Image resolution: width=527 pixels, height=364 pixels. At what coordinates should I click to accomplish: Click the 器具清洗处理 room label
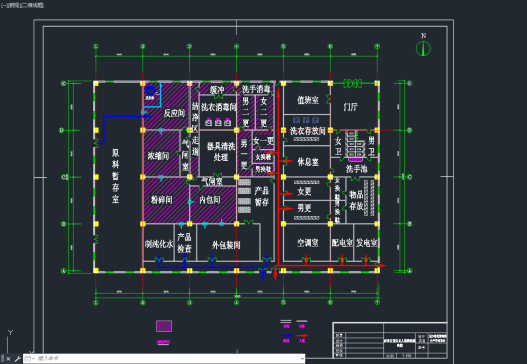221,152
